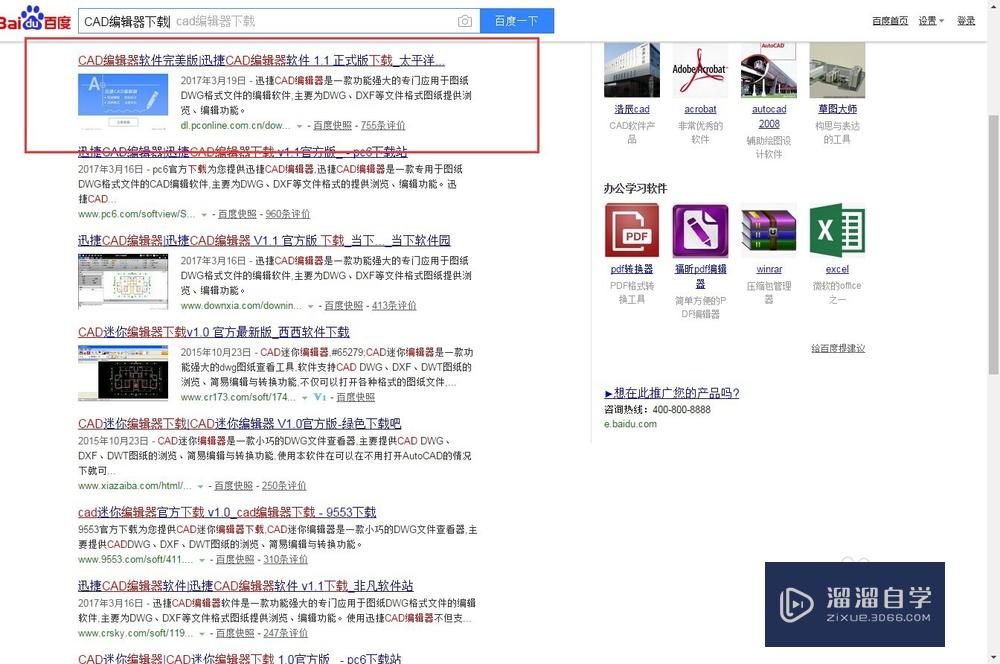Select the Excel office software icon
Screen dimensions: 1000x664
click(837, 228)
